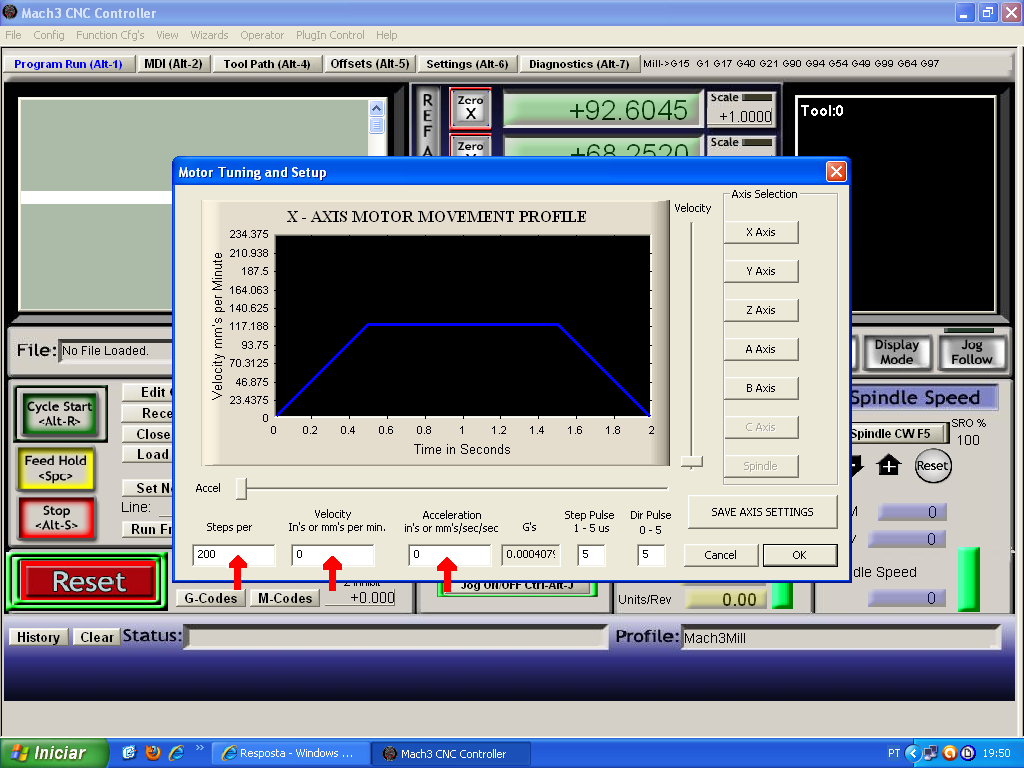Open Internet Explorer from quick launch
This screenshot has height=768, width=1024.
coord(176,752)
